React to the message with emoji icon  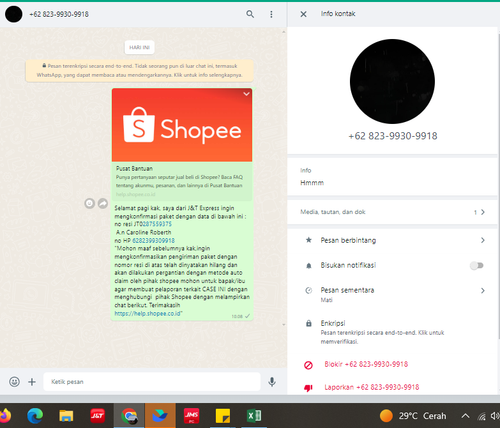pos(89,203)
